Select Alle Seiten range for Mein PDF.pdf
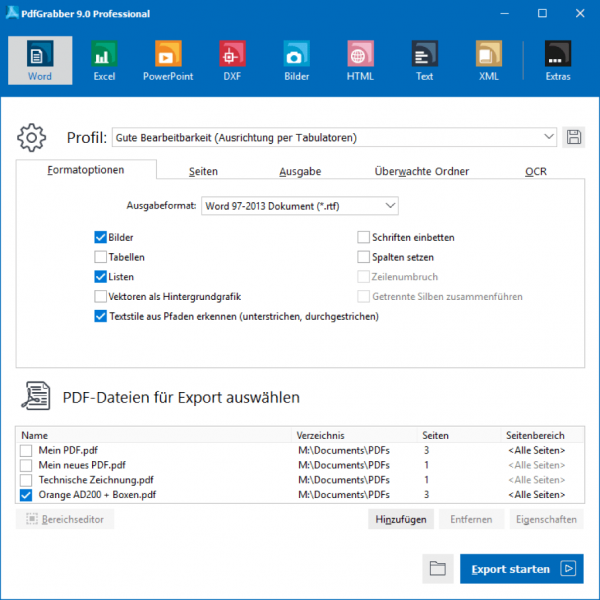 pyautogui.click(x=536, y=451)
